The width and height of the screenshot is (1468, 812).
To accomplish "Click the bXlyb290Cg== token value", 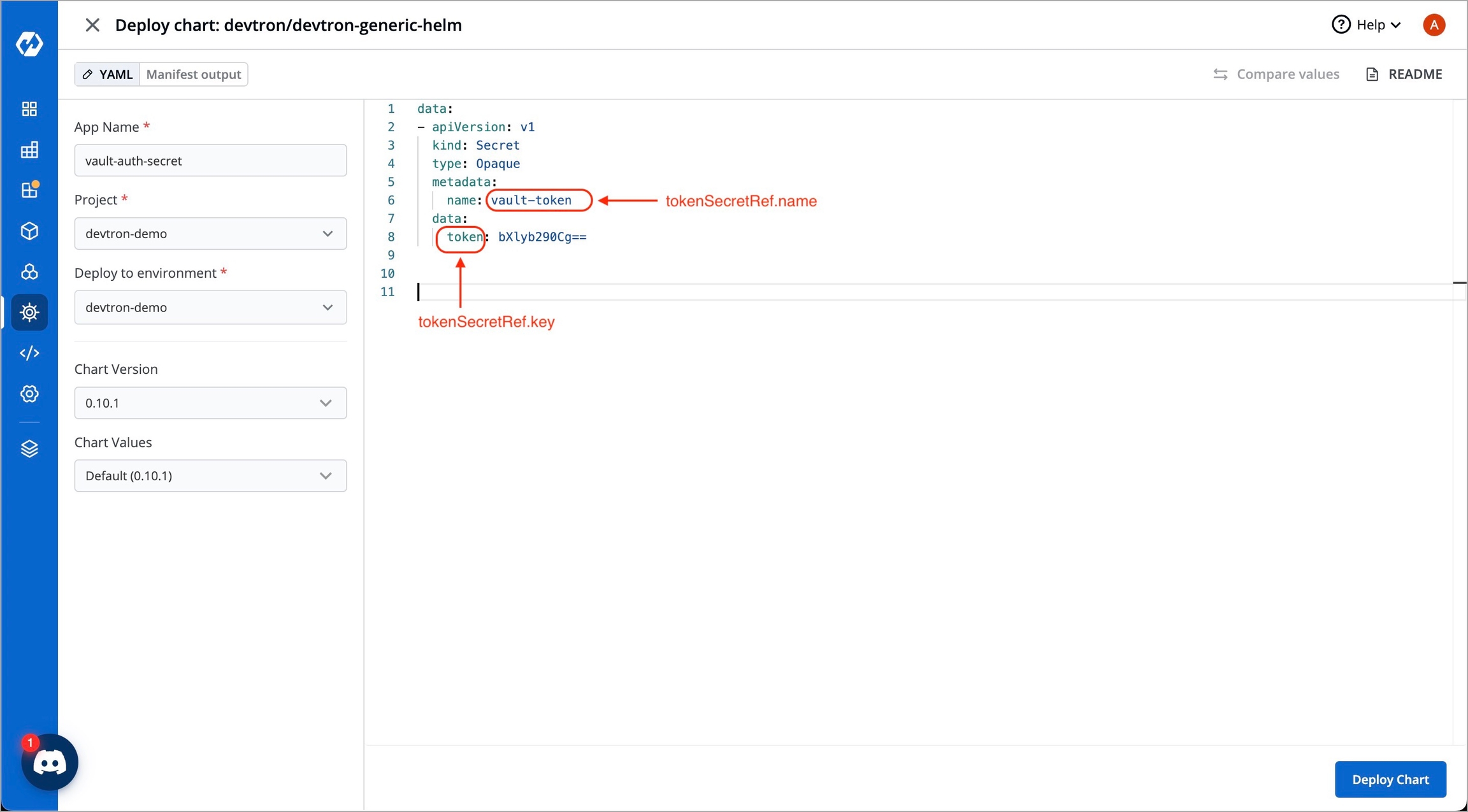I will [x=542, y=237].
